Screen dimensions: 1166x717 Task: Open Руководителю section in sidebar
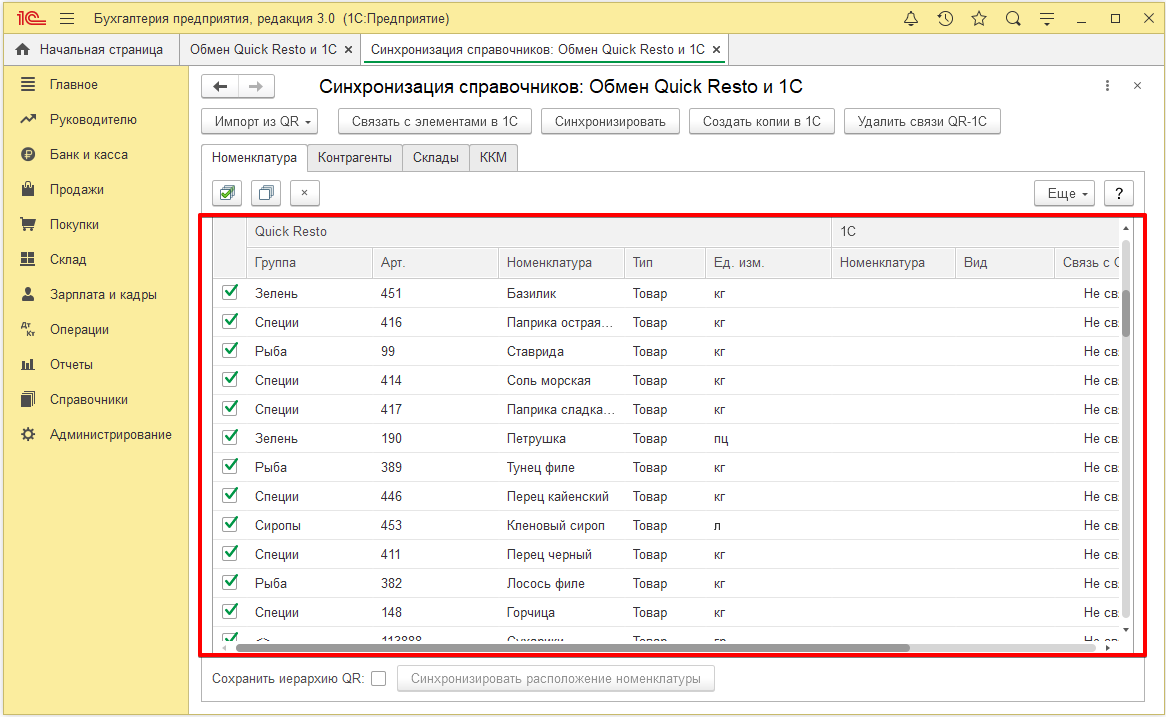coord(93,120)
